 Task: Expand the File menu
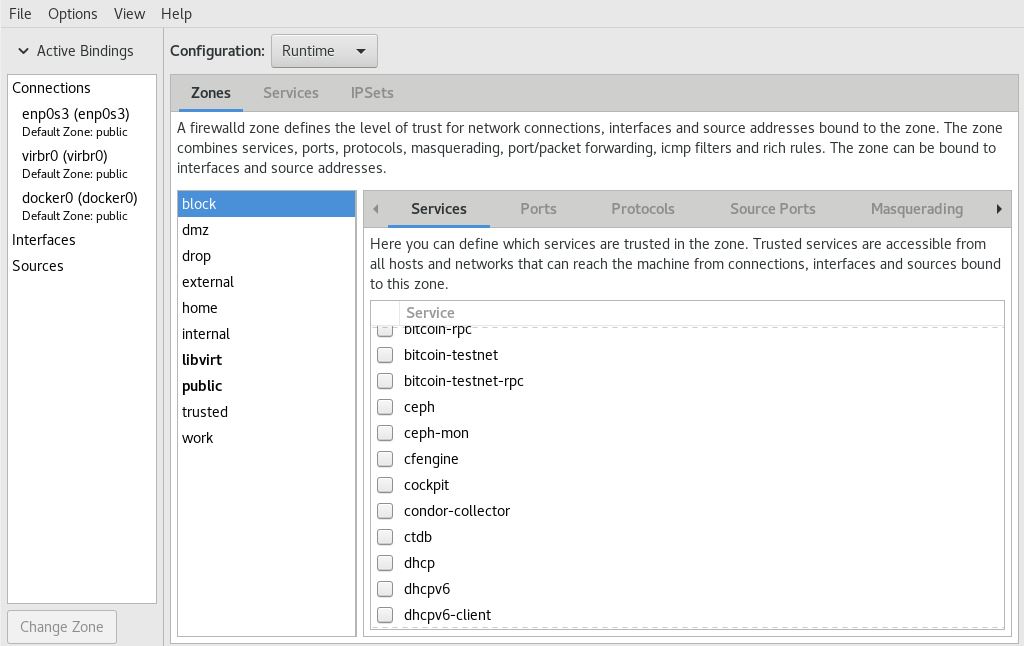18,13
